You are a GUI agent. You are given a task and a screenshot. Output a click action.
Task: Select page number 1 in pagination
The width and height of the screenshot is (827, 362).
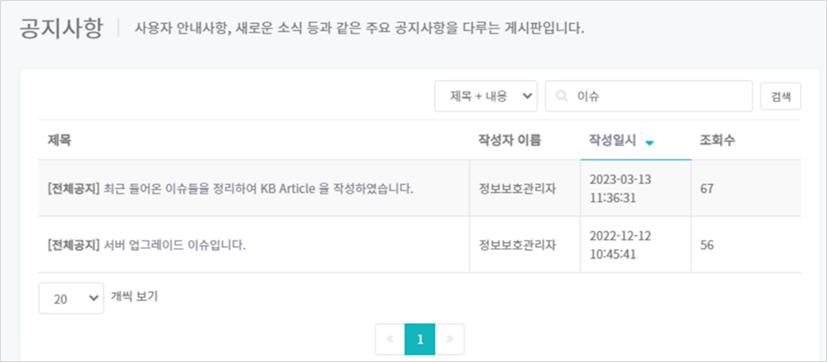pyautogui.click(x=420, y=339)
